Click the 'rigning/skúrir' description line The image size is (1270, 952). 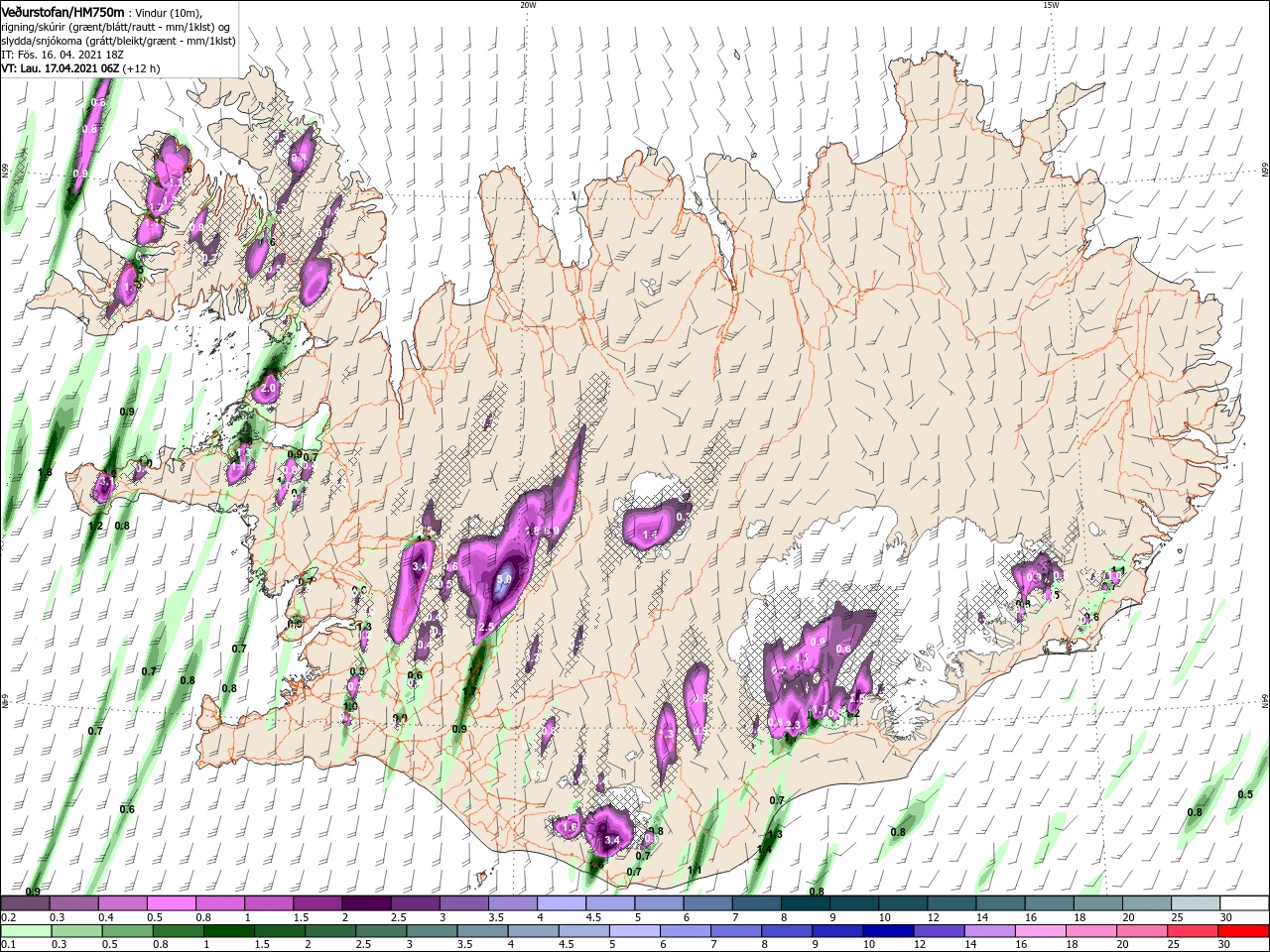[x=117, y=27]
